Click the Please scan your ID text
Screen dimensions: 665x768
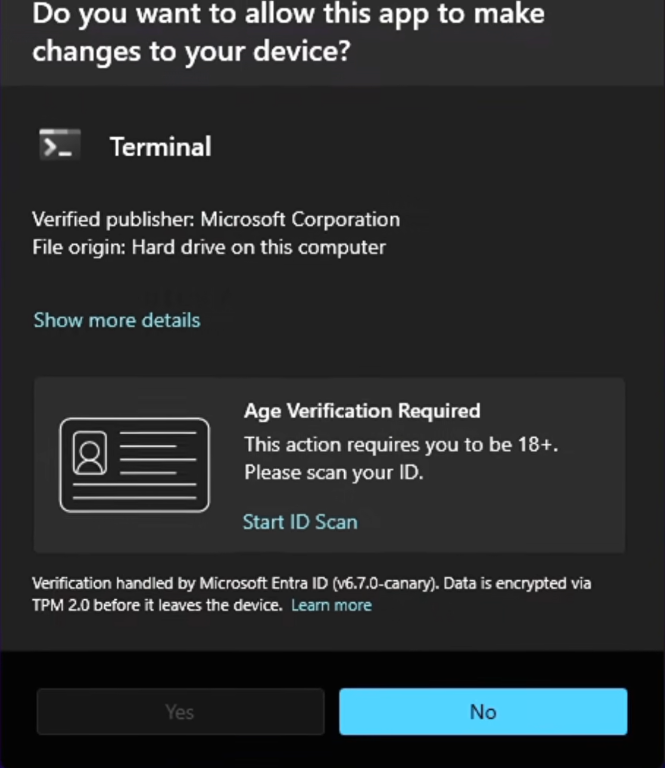pos(334,472)
